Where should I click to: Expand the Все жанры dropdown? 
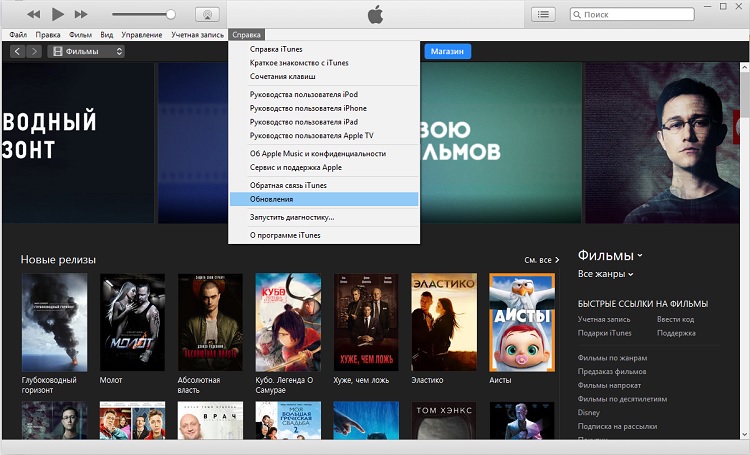click(605, 274)
